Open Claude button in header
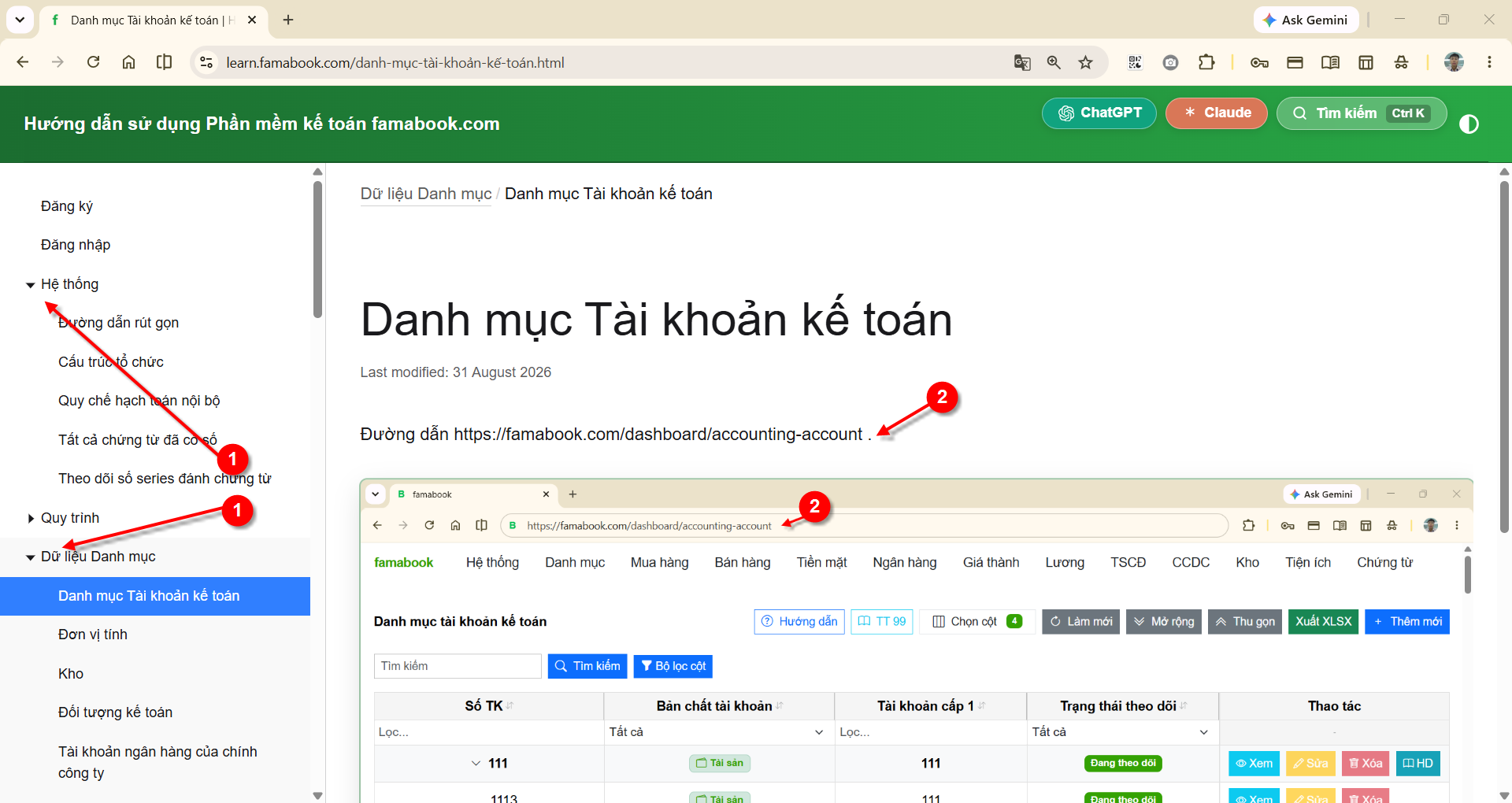This screenshot has height=803, width=1512. 1217,113
